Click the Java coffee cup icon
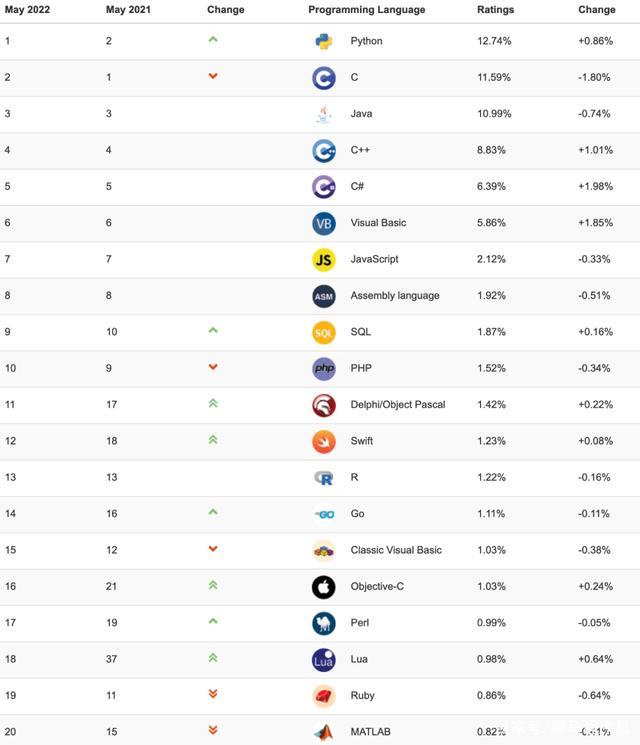This screenshot has width=640, height=745. point(323,115)
